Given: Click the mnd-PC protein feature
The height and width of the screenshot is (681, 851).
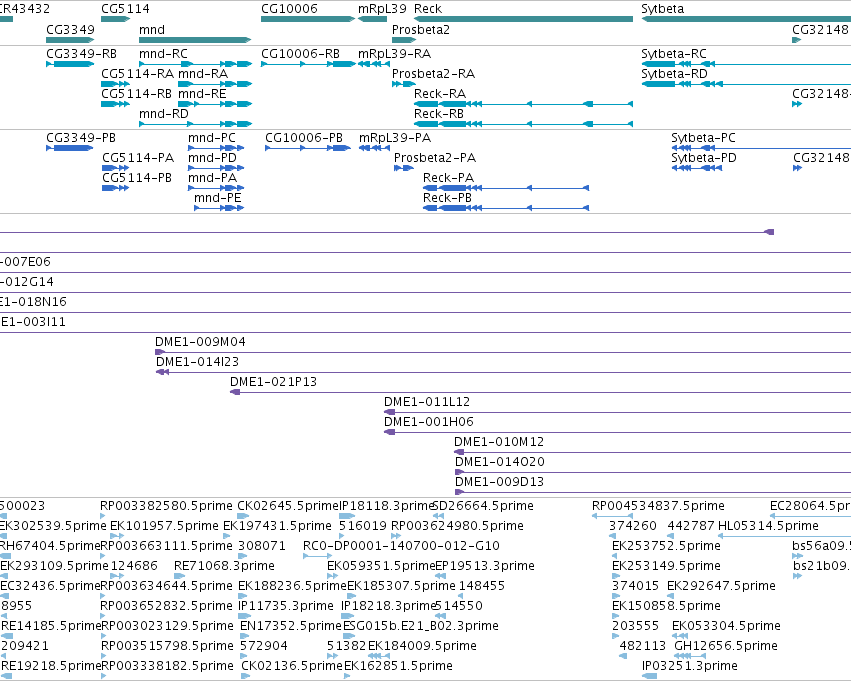Looking at the screenshot, I should tap(216, 148).
